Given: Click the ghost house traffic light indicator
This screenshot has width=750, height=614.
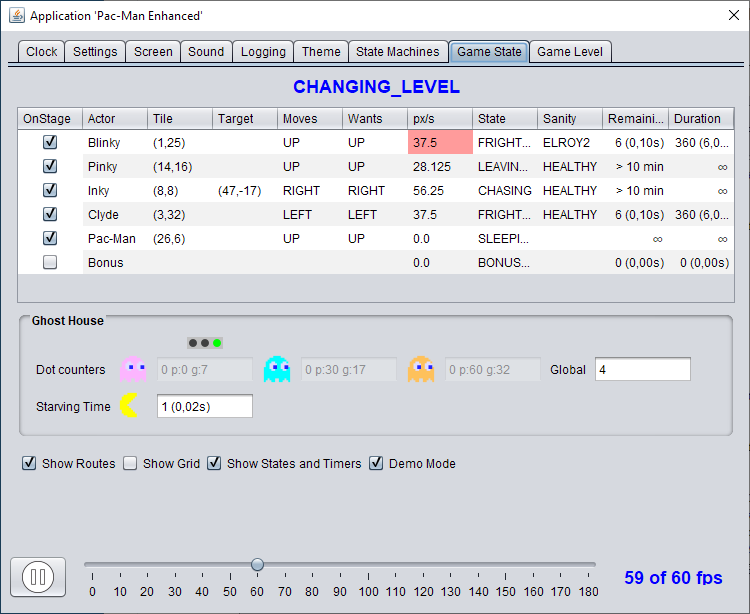Looking at the screenshot, I should click(x=205, y=343).
